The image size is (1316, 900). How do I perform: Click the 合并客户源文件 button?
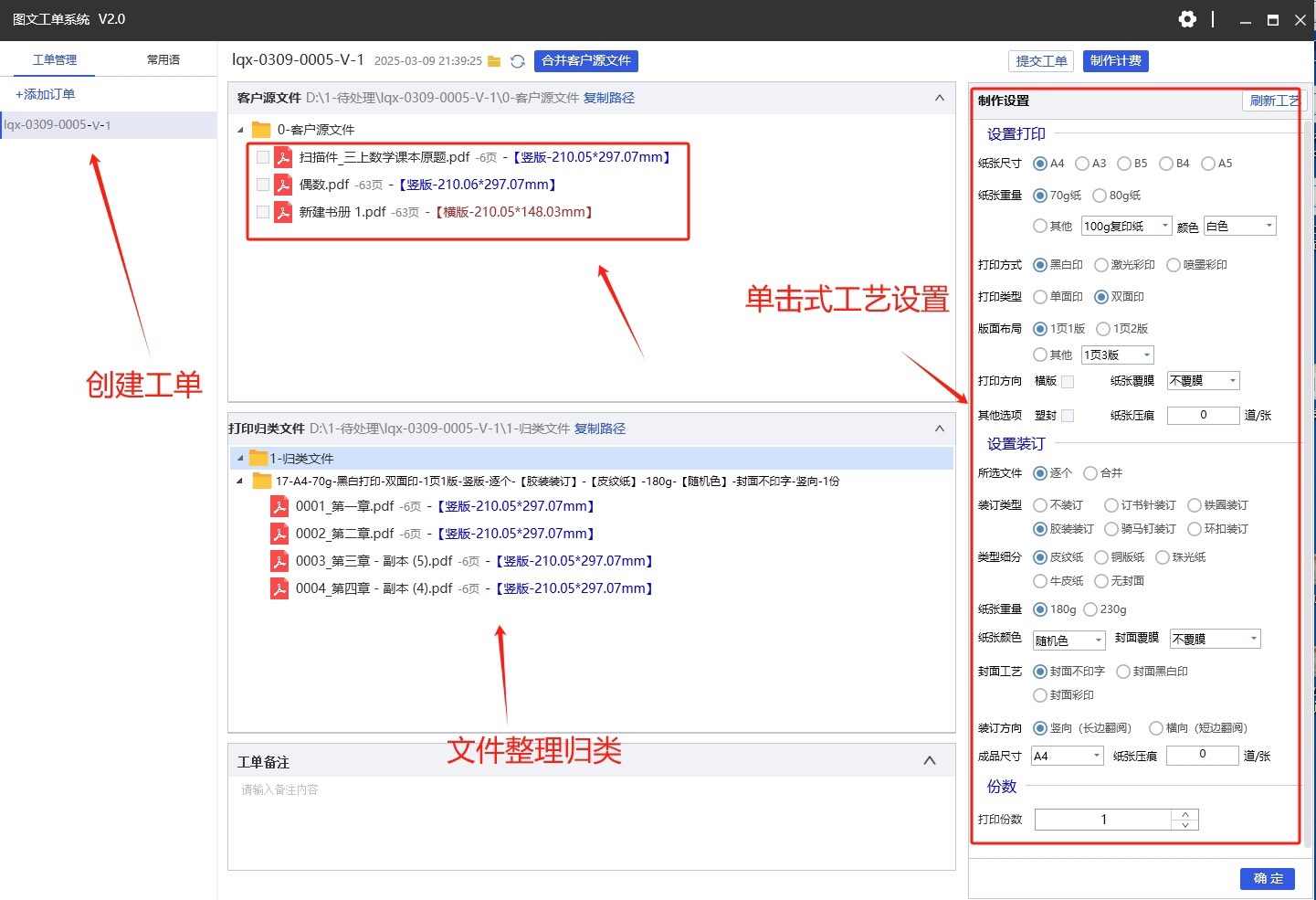point(586,61)
